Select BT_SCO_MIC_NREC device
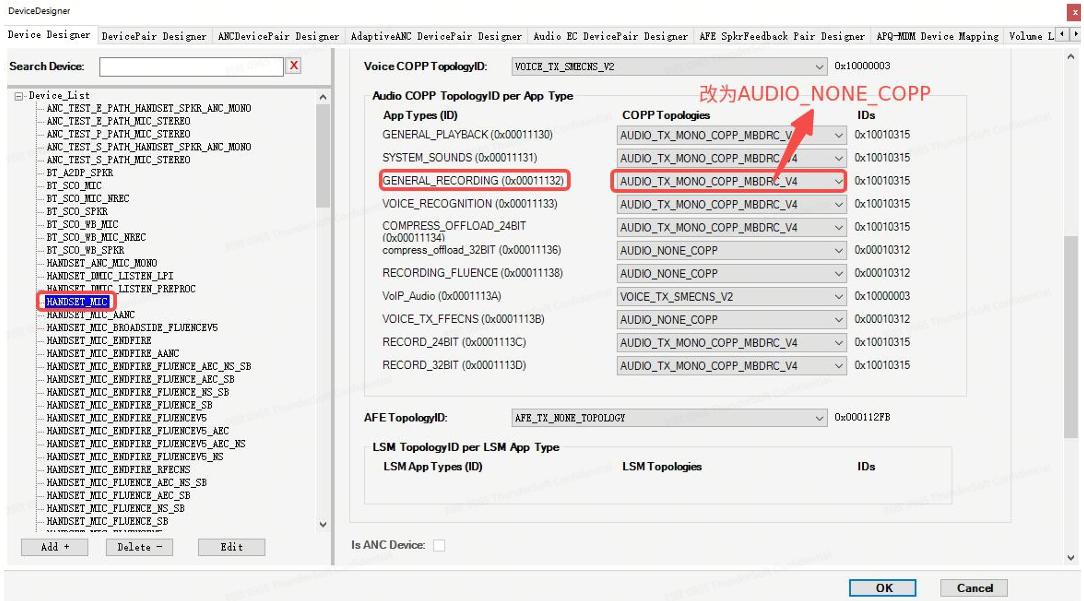Screen dimensions: 1084x601 pyautogui.click(x=88, y=198)
